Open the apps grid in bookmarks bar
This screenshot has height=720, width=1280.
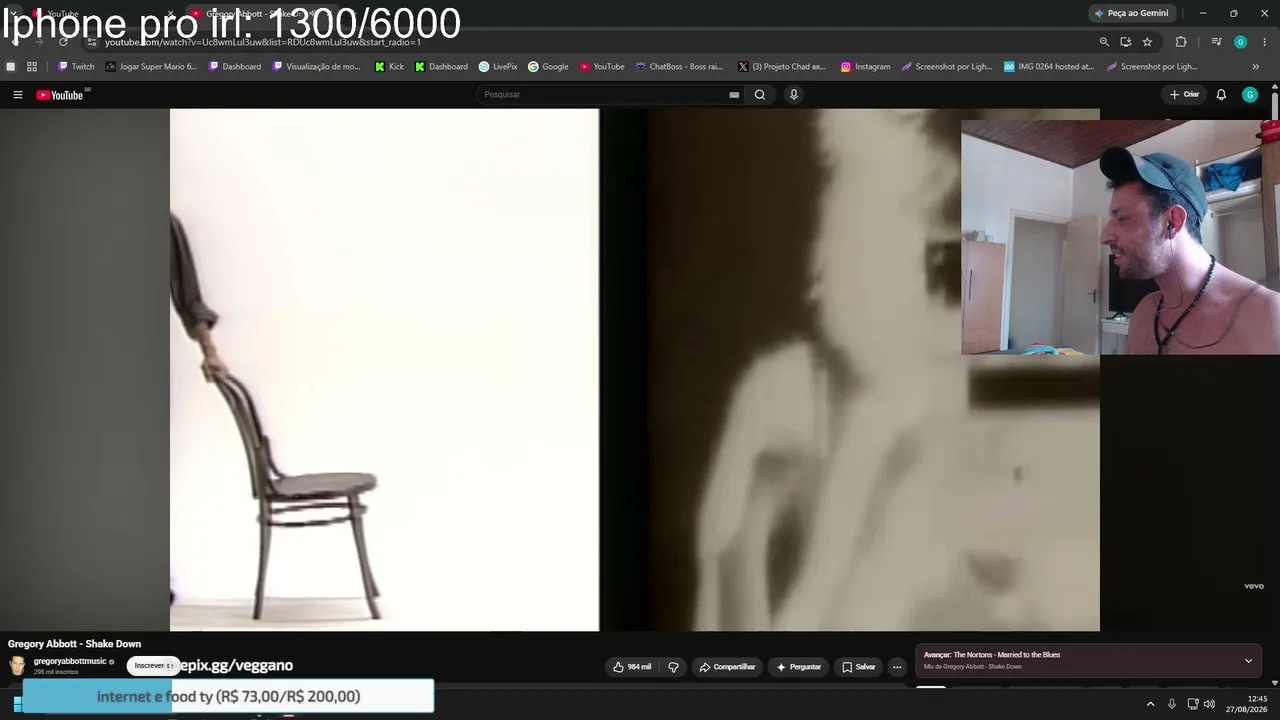pos(32,67)
